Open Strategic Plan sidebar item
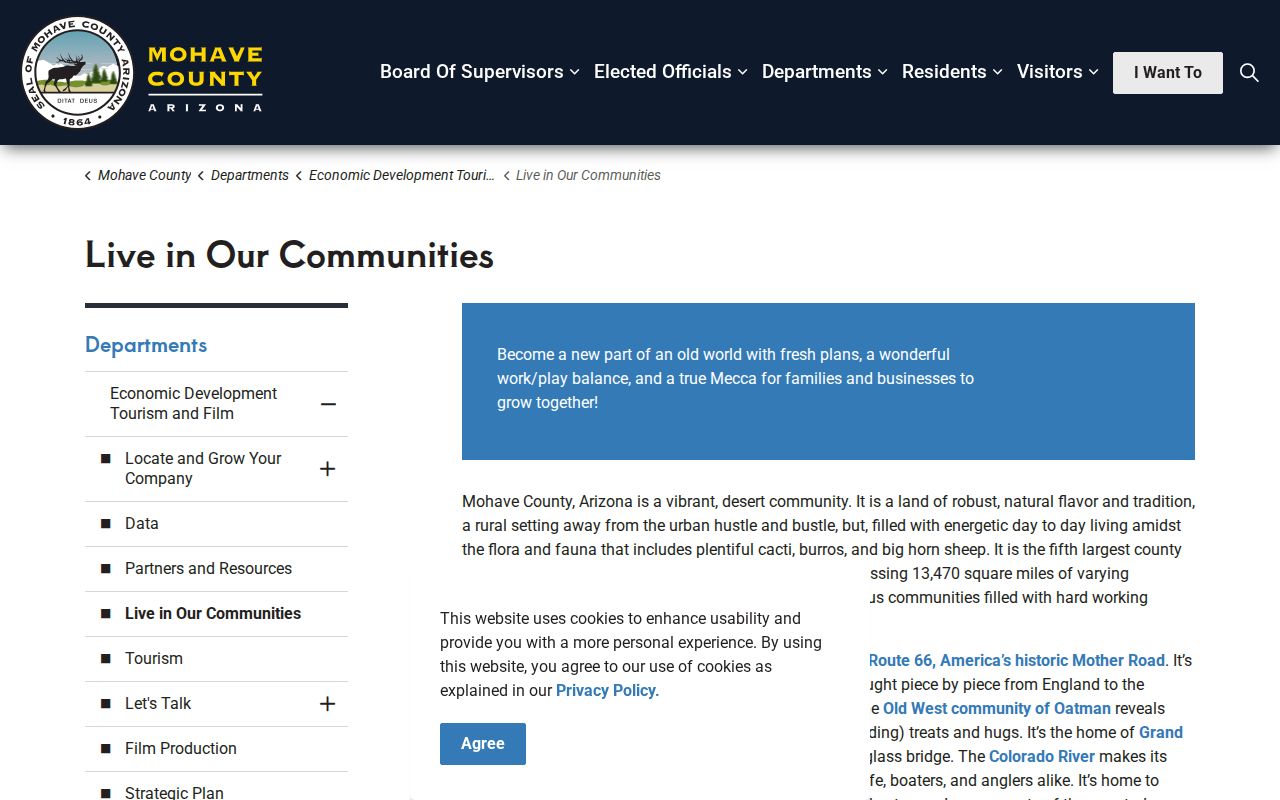 pyautogui.click(x=174, y=792)
